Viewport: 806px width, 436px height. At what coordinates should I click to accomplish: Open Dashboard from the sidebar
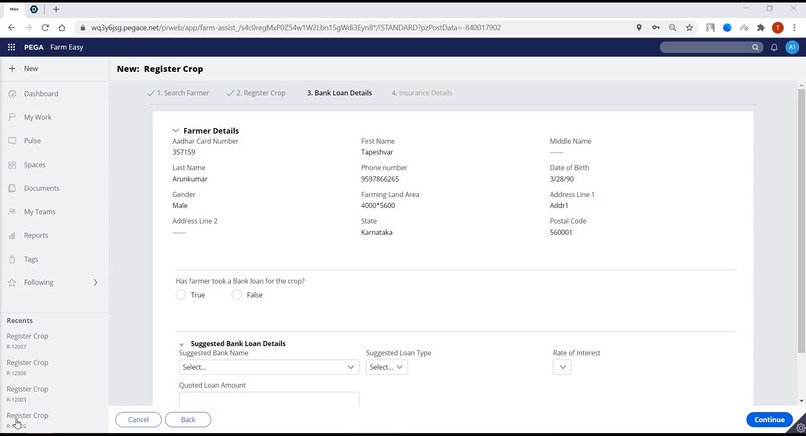click(x=41, y=94)
